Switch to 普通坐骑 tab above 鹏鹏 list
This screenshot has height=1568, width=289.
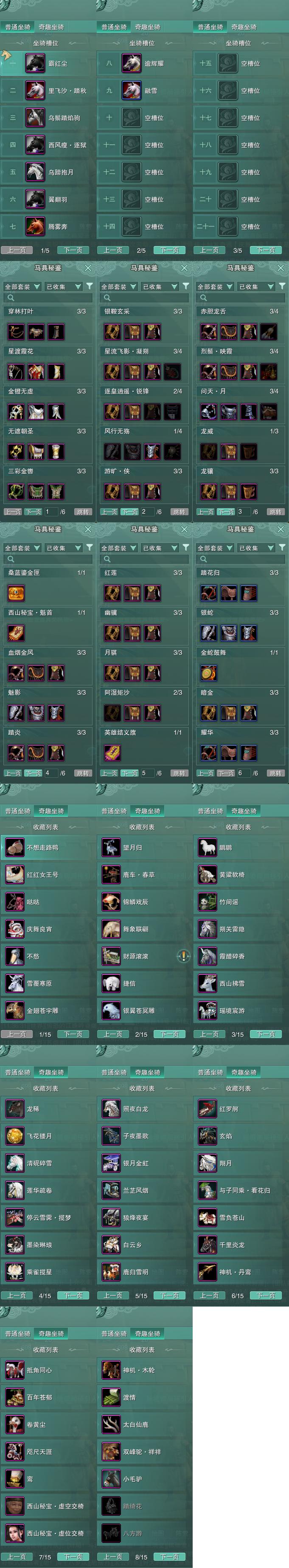(210, 811)
